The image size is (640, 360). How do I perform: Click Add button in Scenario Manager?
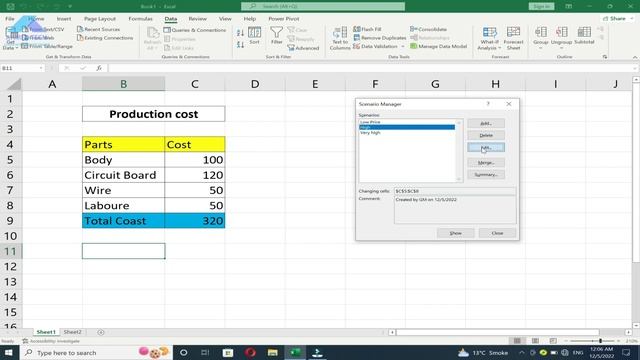486,123
